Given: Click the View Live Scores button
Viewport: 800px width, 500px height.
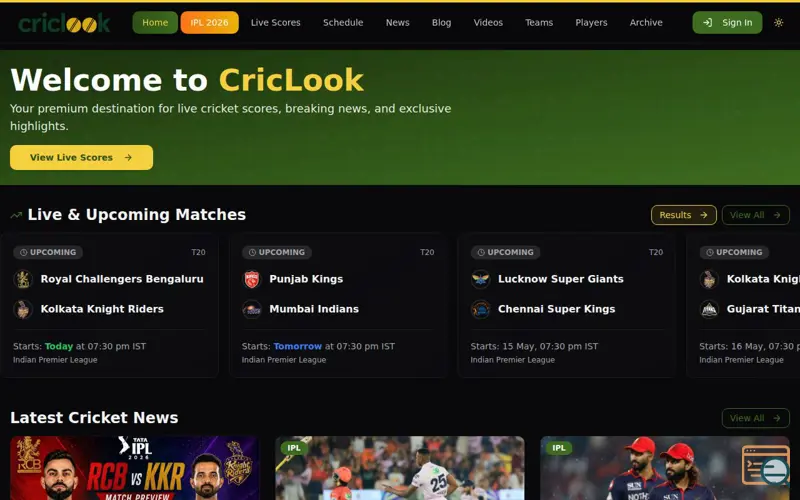Looking at the screenshot, I should [81, 157].
